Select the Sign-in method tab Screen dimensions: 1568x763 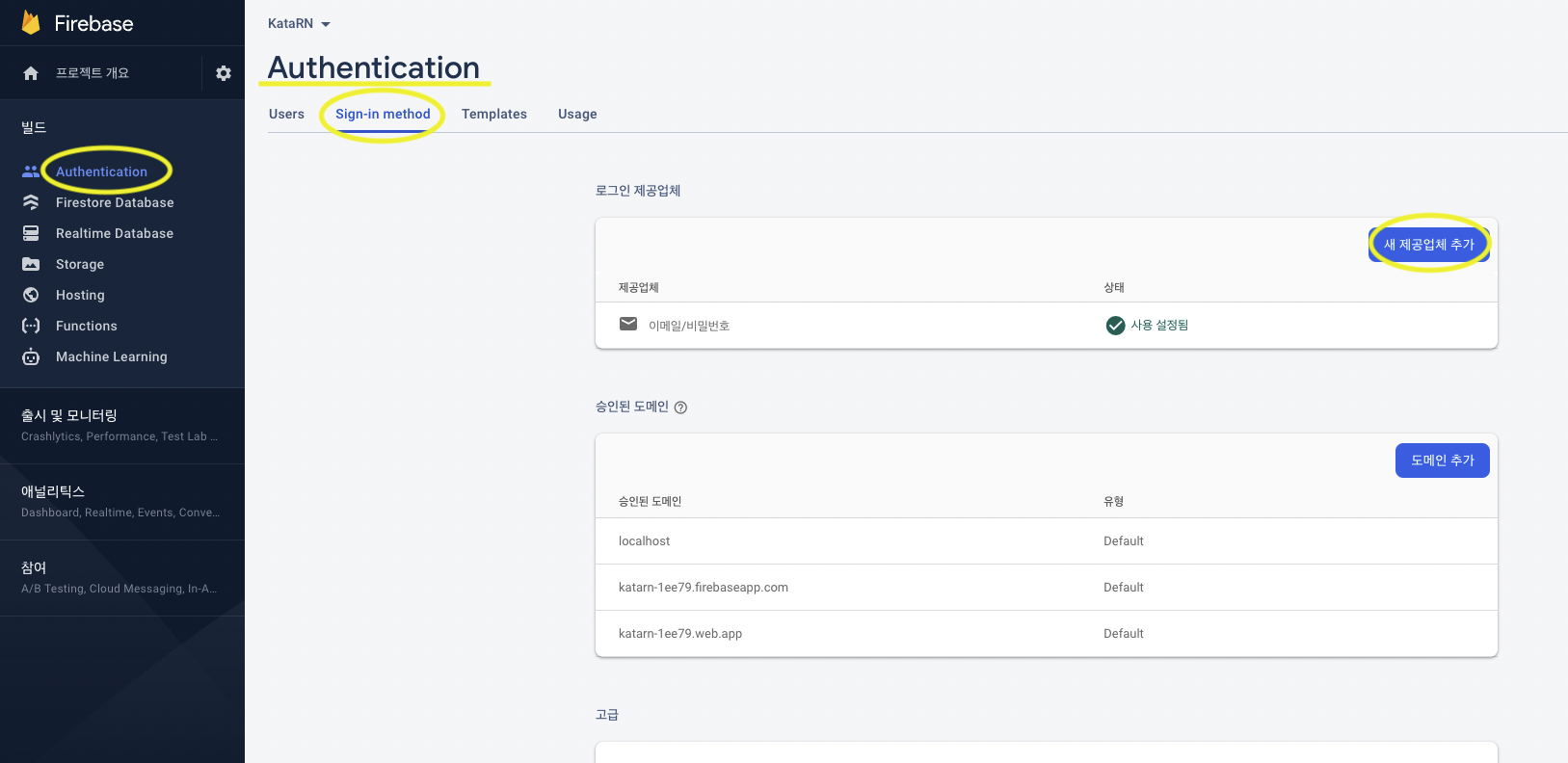coord(383,114)
